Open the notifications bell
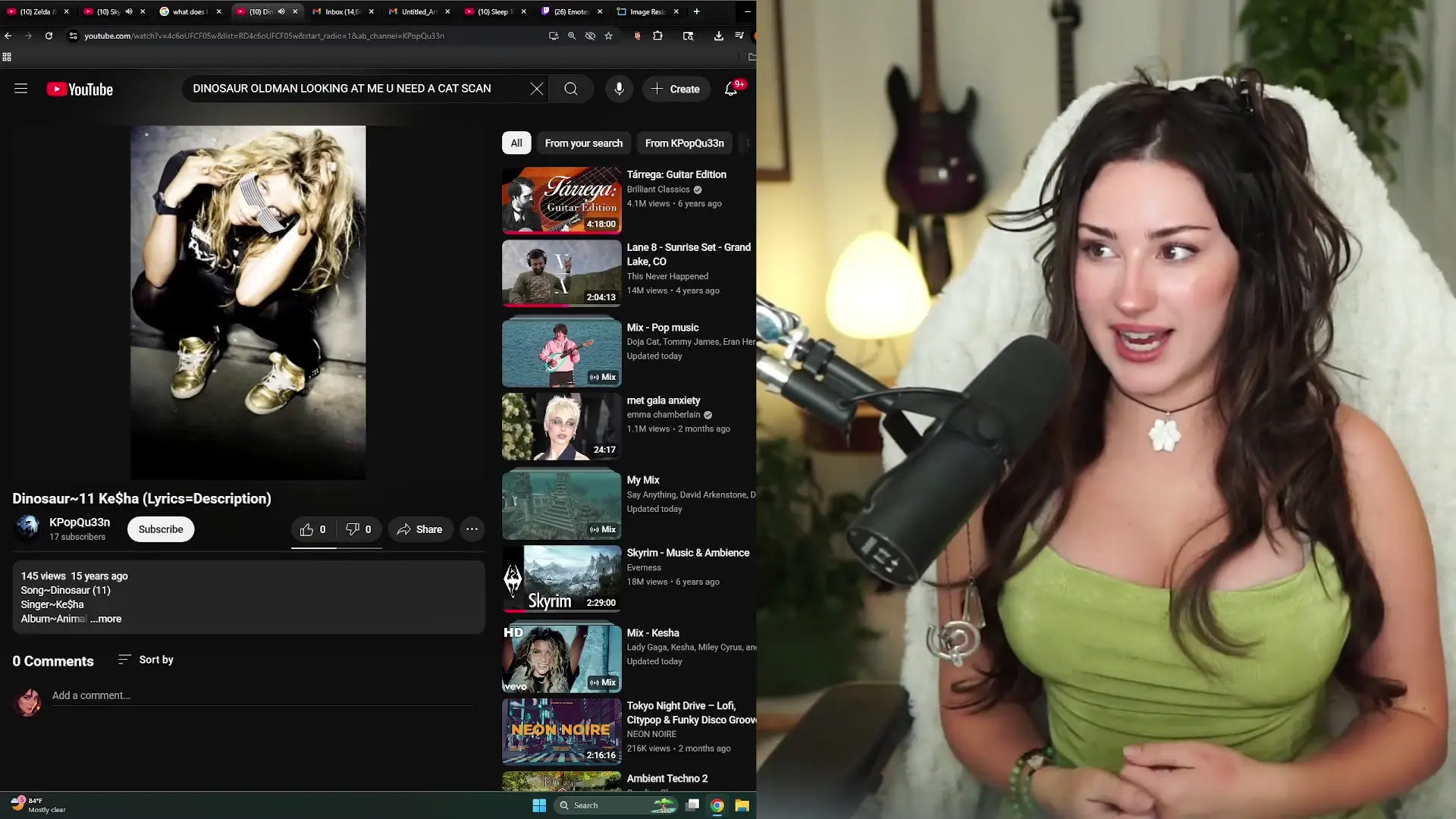 pyautogui.click(x=730, y=89)
